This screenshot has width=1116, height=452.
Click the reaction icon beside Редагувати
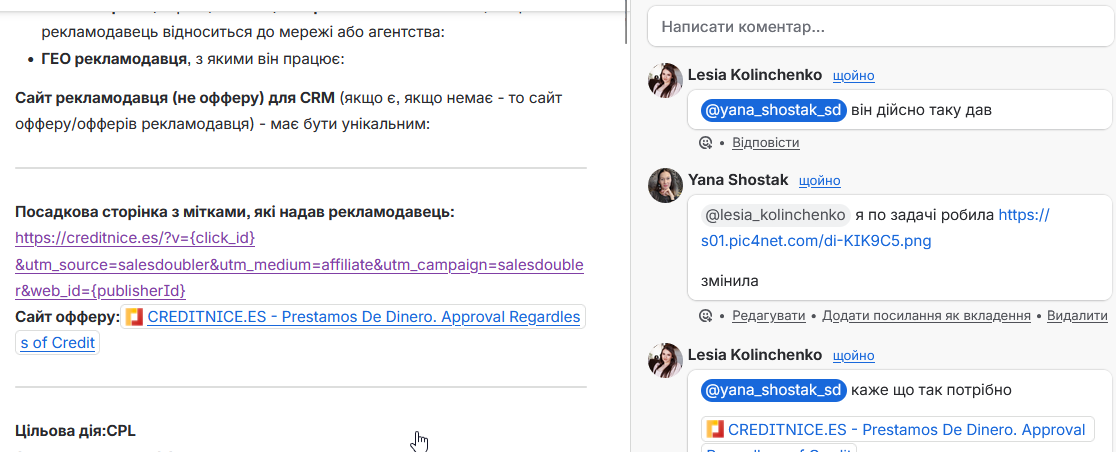706,316
